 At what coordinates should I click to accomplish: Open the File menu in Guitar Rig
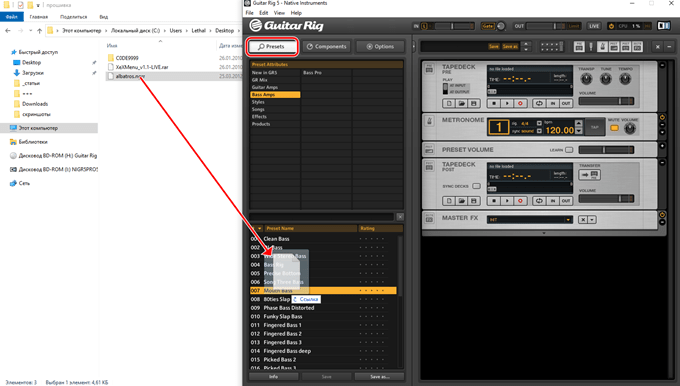pyautogui.click(x=250, y=13)
